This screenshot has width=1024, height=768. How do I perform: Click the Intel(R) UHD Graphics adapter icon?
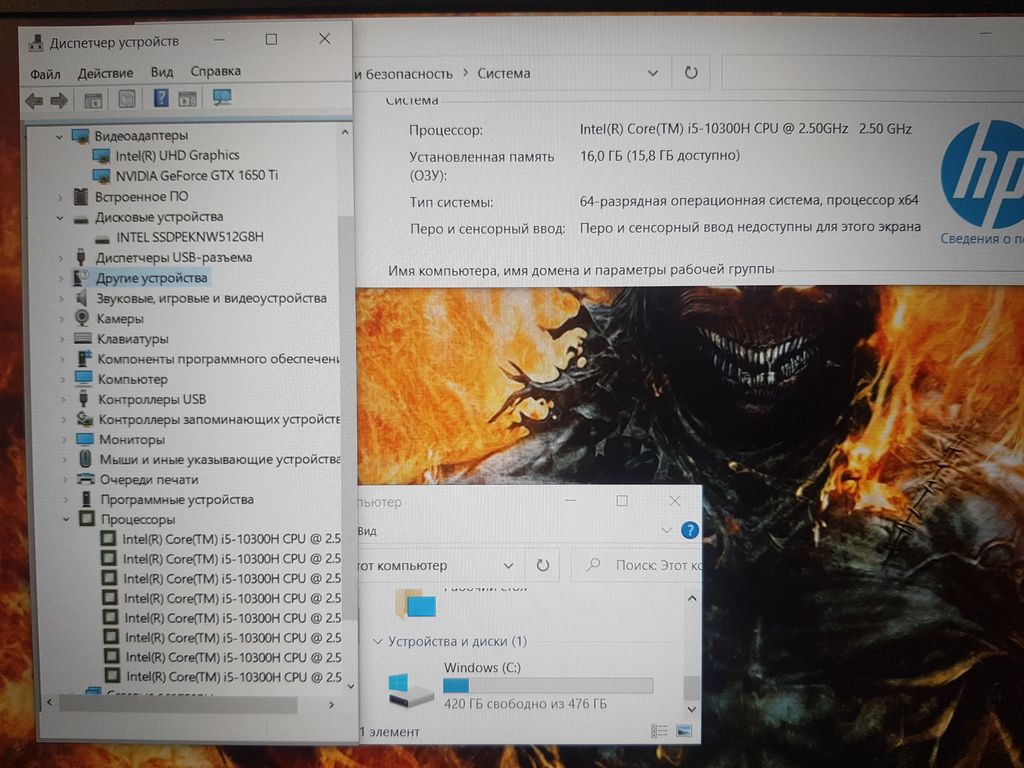click(102, 156)
